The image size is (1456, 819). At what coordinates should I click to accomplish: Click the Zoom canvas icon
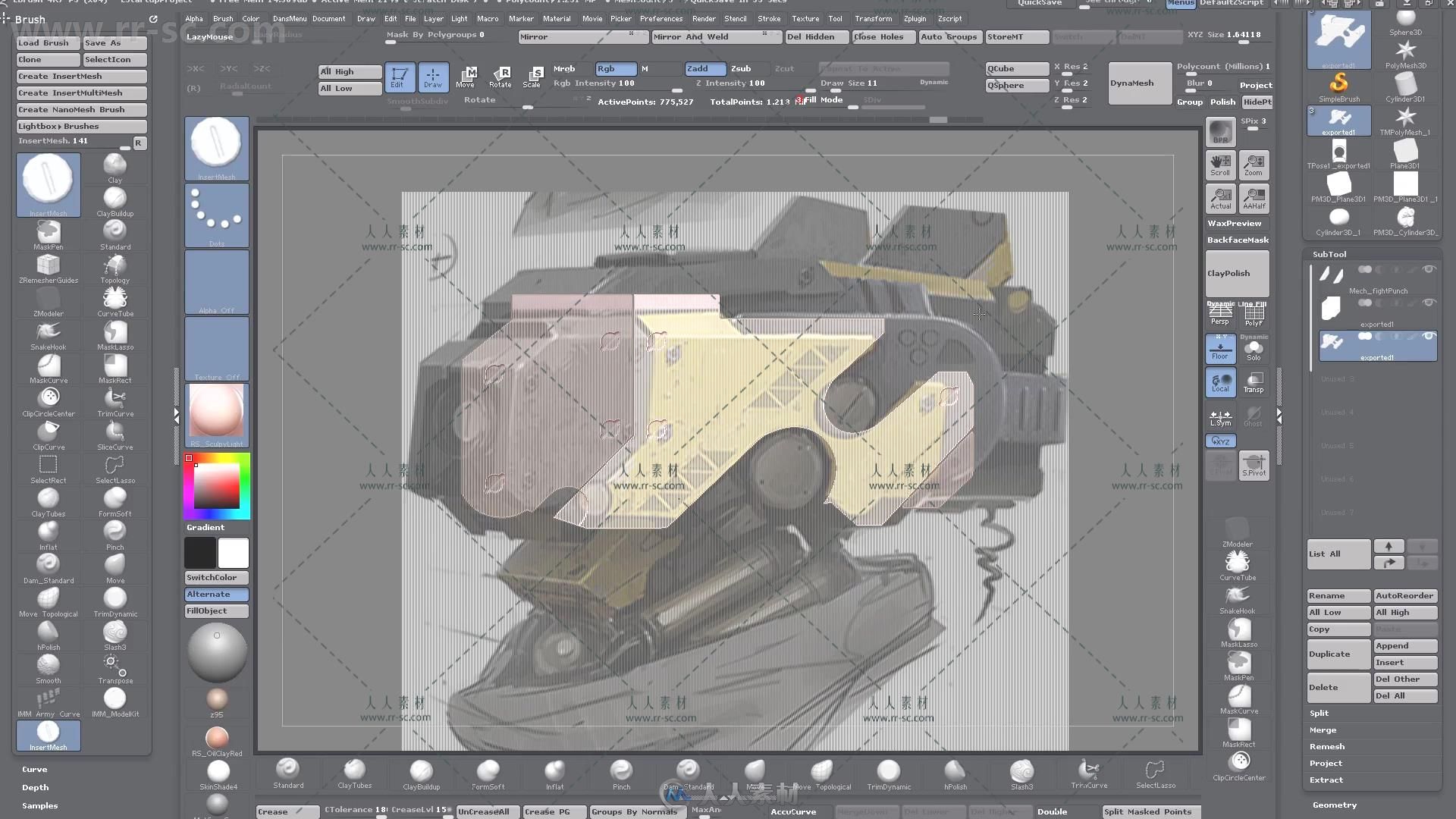[x=1254, y=165]
